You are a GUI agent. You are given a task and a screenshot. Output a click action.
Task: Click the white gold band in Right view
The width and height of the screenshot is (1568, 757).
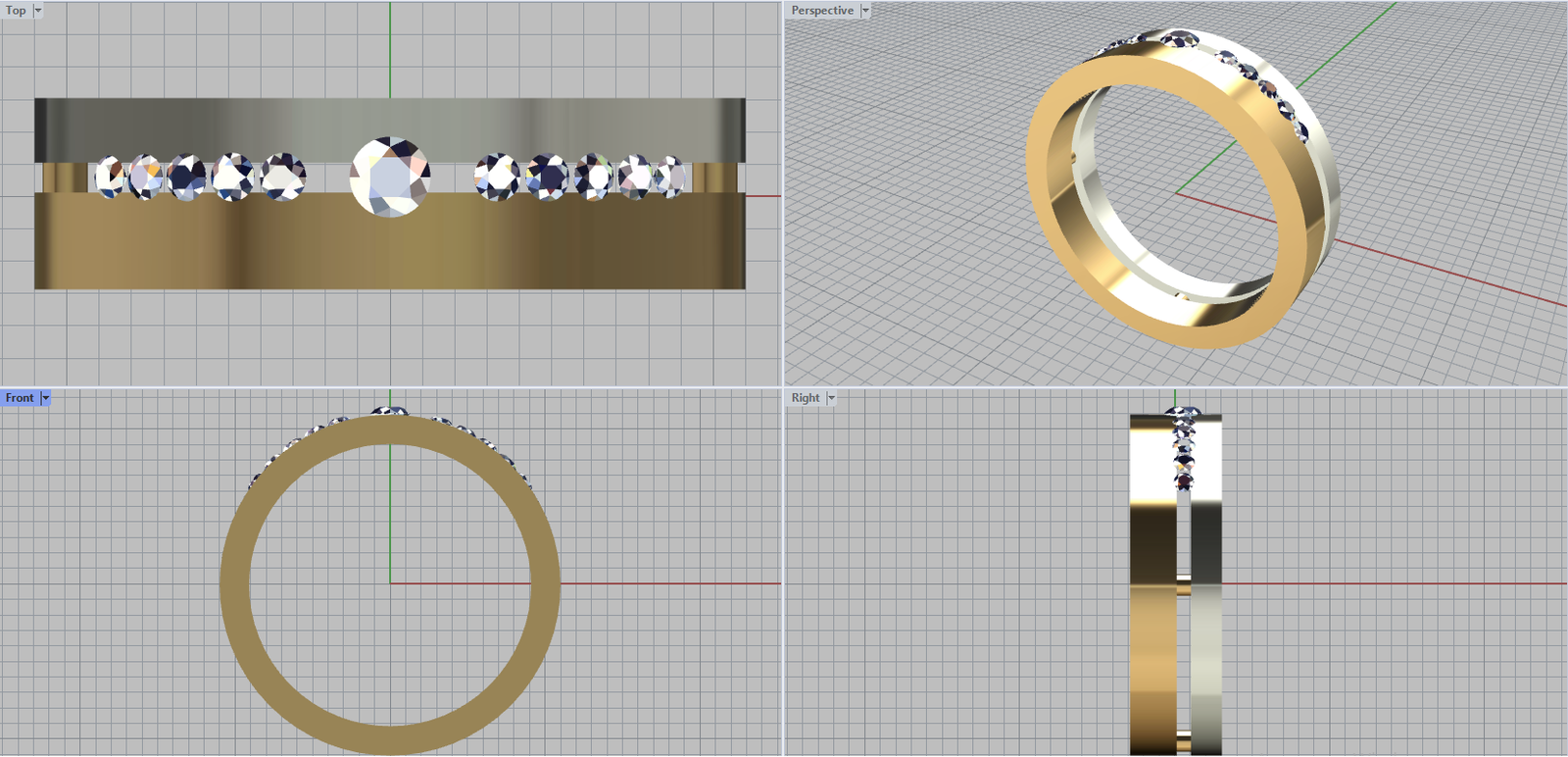(x=1206, y=637)
